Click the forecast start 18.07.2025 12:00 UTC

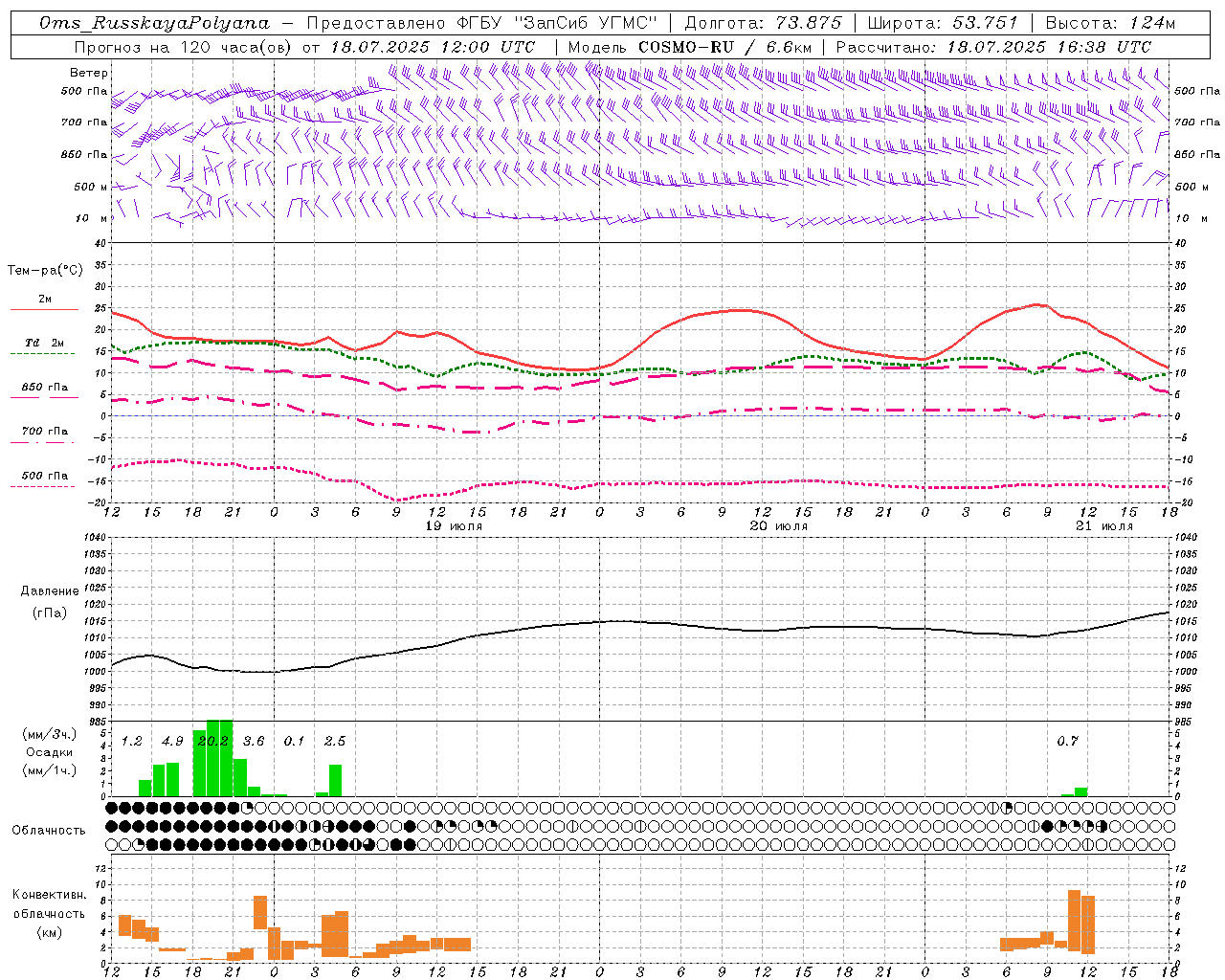[x=433, y=47]
